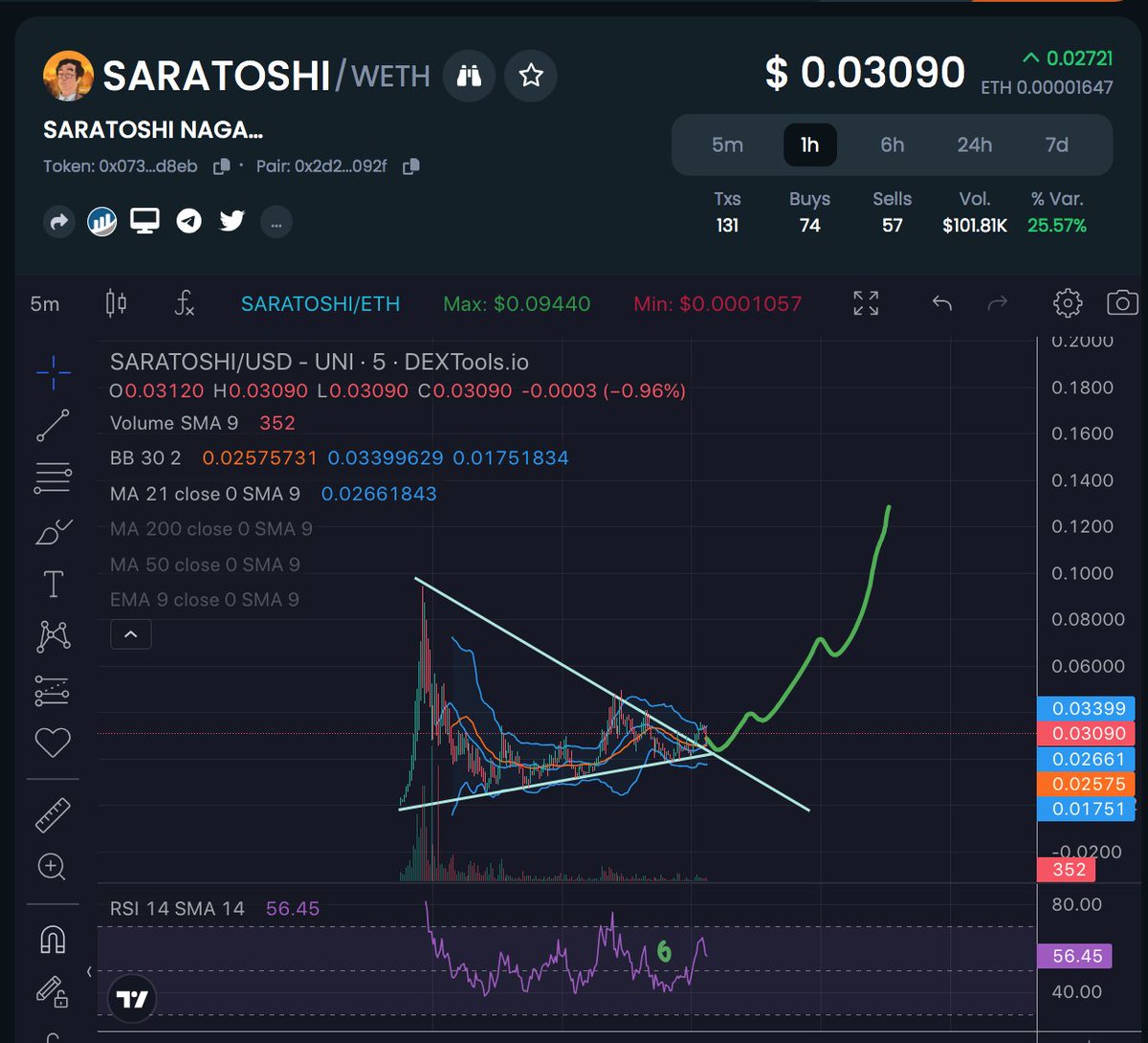Click the $101.81K volume value
The height and width of the screenshot is (1043, 1148).
(x=974, y=226)
